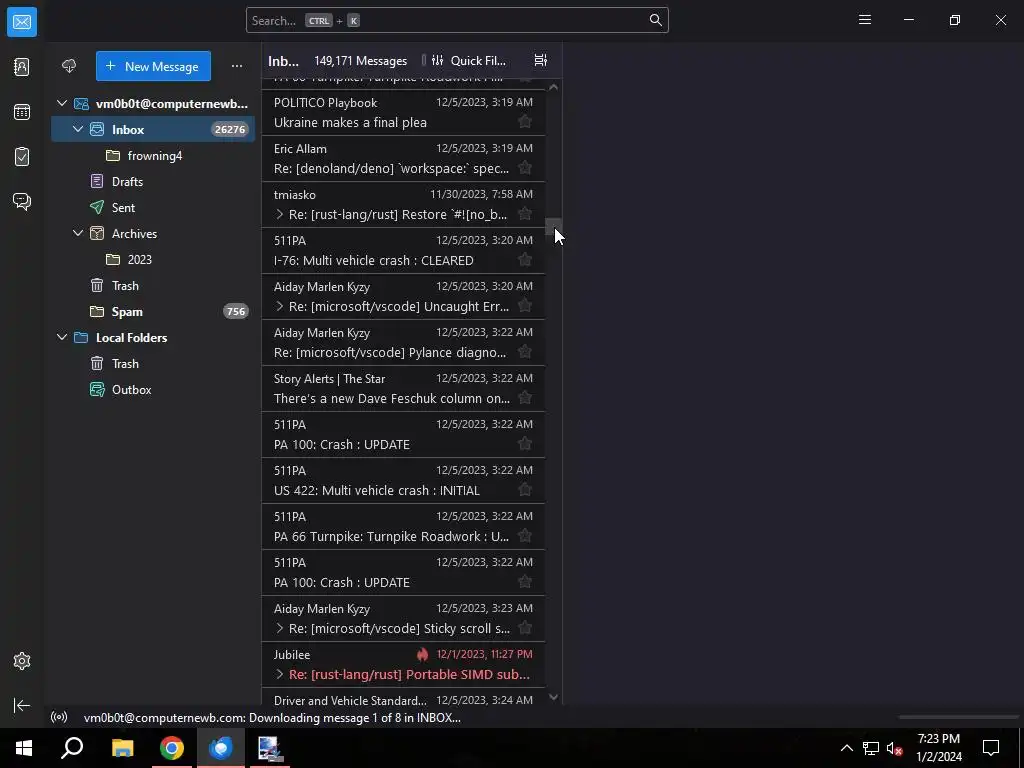Click the global search field
Viewport: 1024px width, 768px height.
coord(457,20)
